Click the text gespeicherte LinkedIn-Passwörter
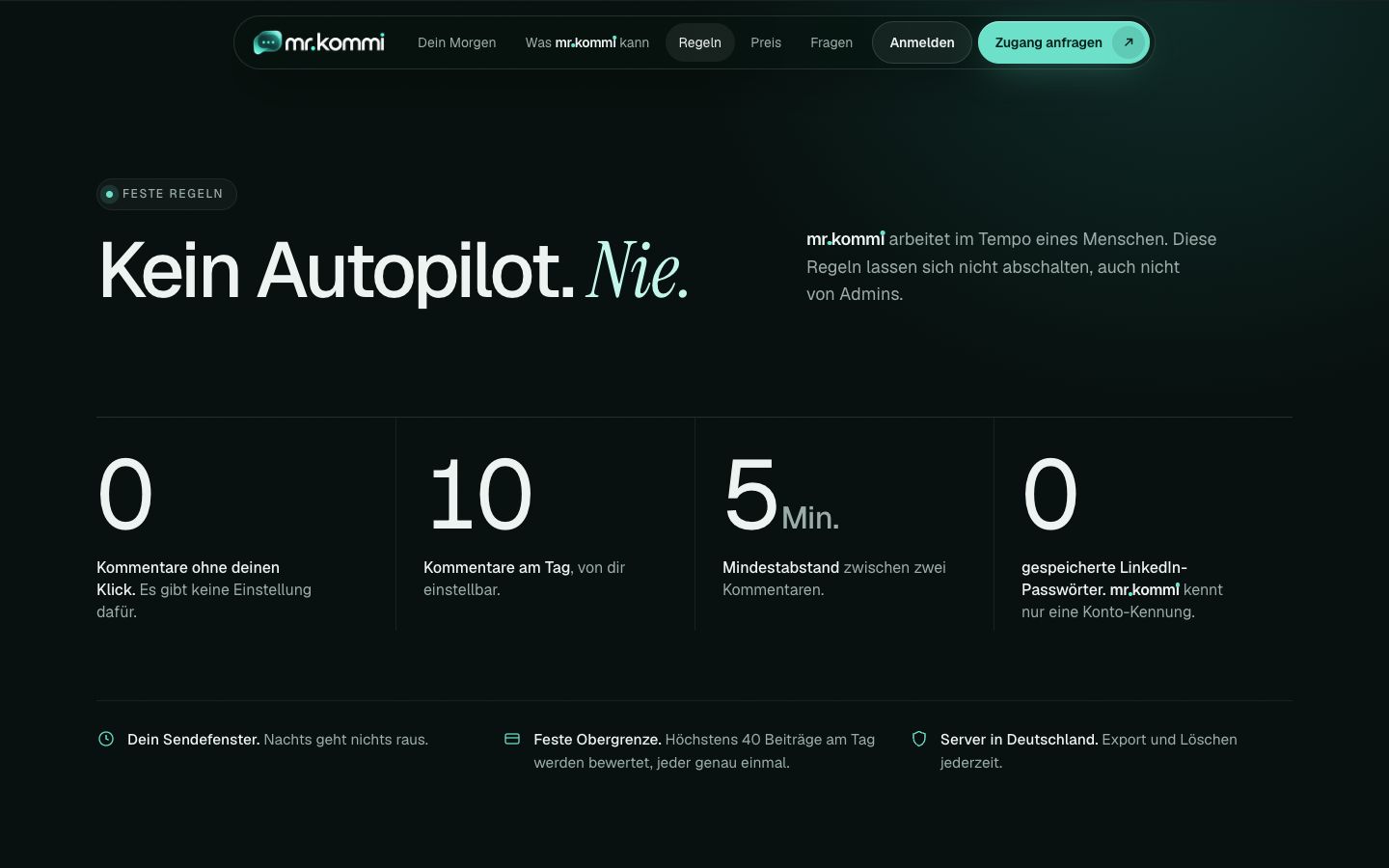 click(1104, 579)
